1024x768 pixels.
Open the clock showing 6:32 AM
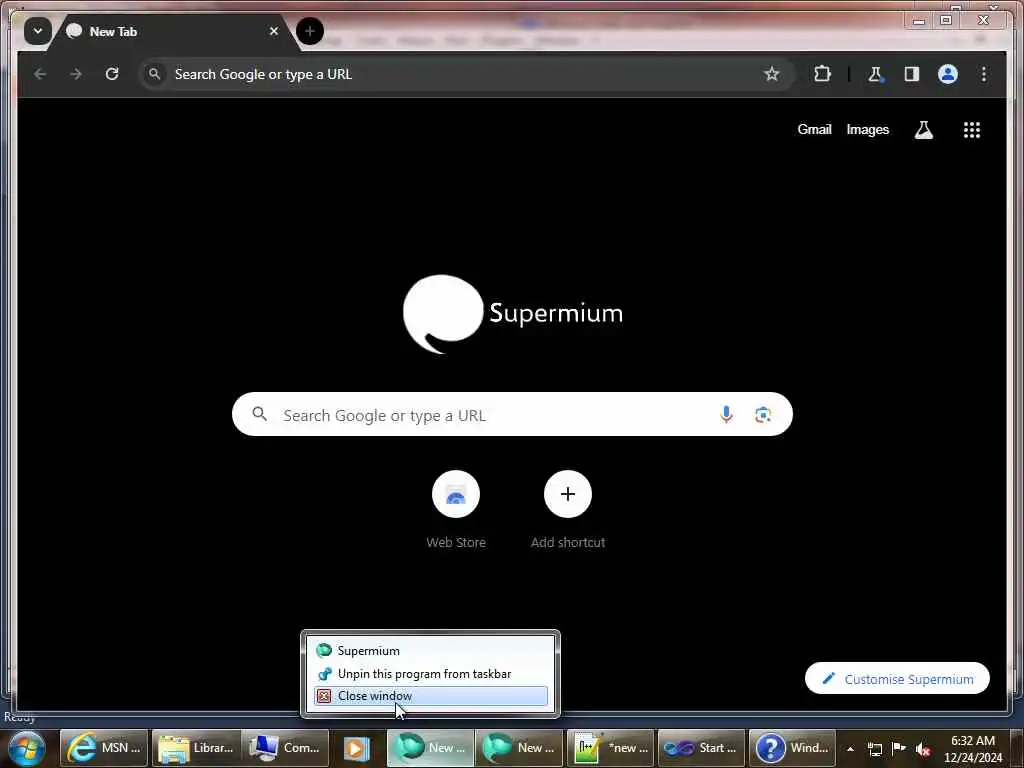[973, 749]
